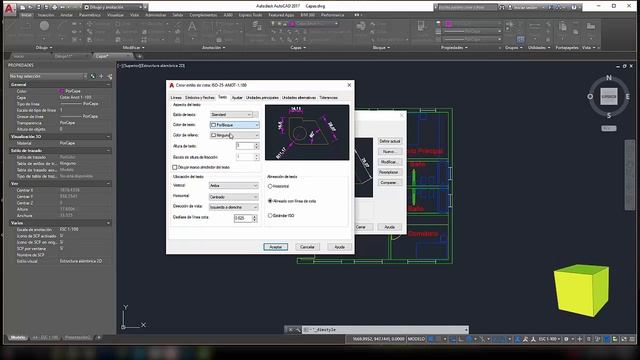Select the Horizontal text alignment radio
640x360 pixels.
(x=270, y=186)
